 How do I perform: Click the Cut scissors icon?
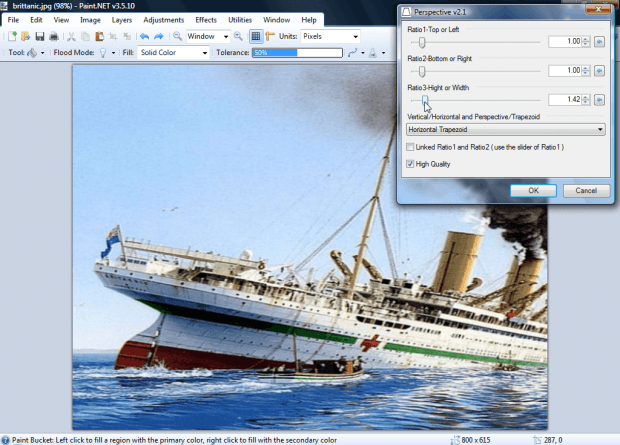point(71,36)
